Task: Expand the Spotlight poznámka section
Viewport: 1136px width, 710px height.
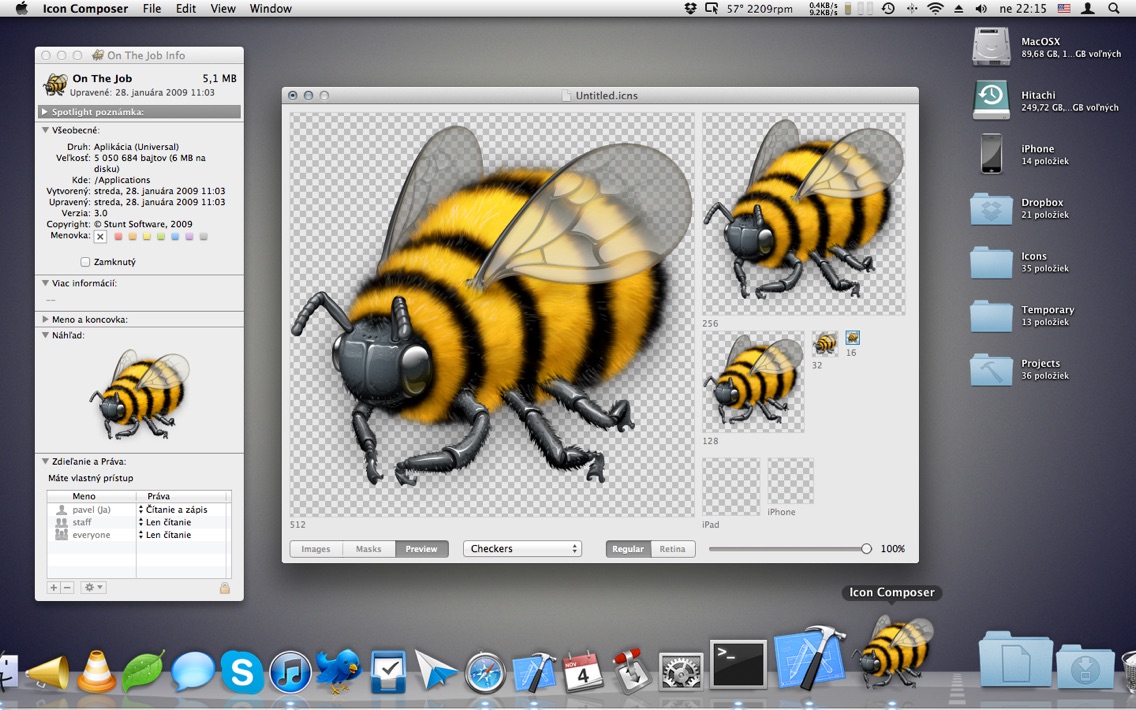Action: 45,112
